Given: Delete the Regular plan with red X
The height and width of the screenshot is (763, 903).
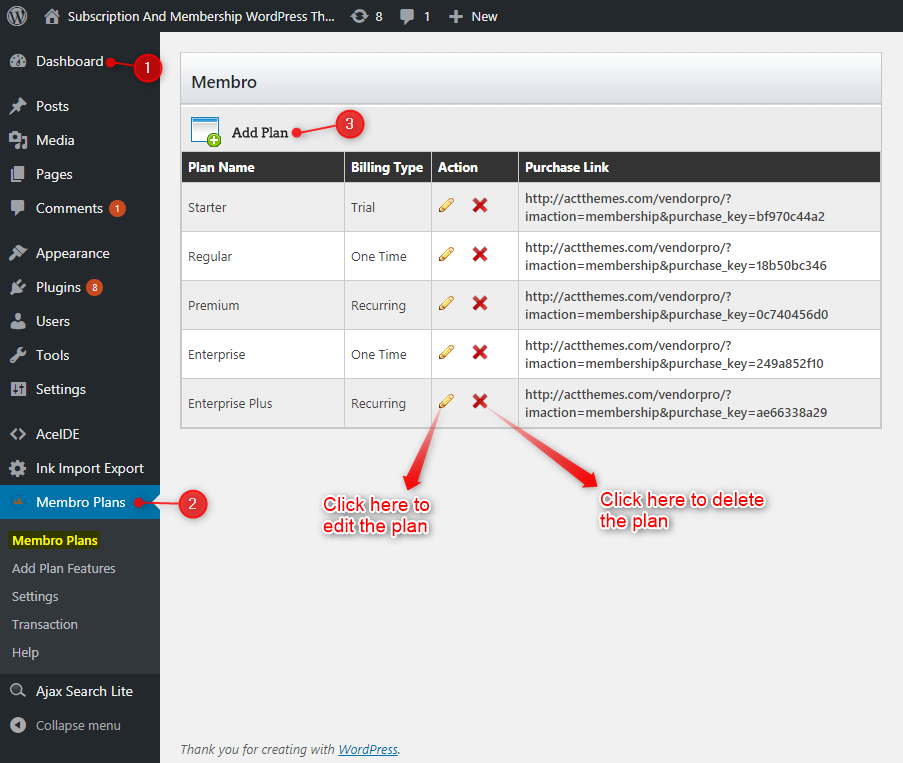Looking at the screenshot, I should [480, 254].
